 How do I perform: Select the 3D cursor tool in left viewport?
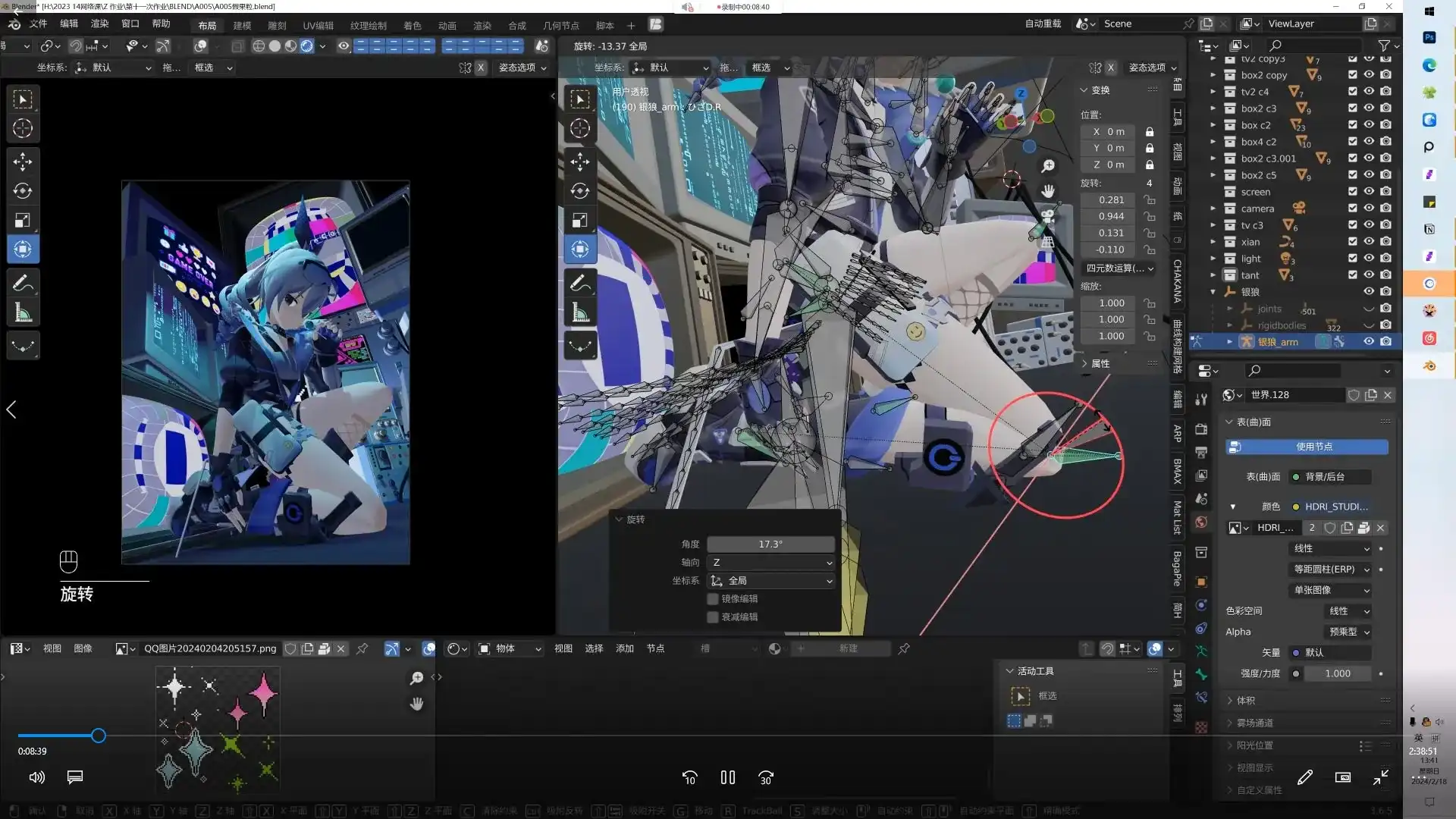pos(23,128)
